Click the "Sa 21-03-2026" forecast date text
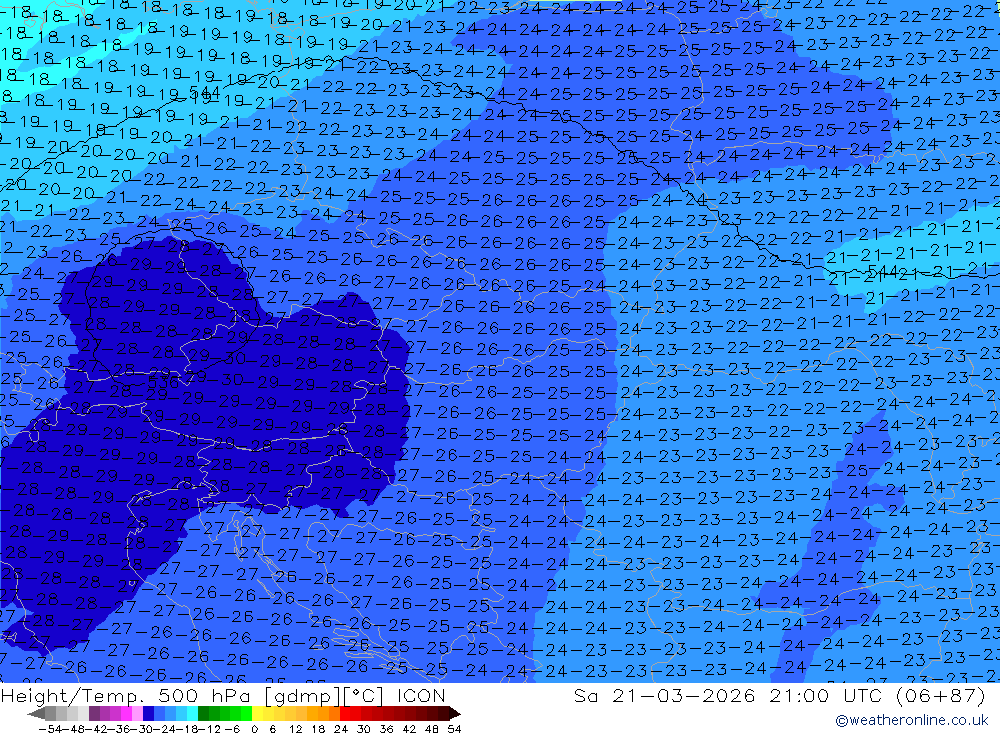The image size is (1000, 733). [x=665, y=695]
